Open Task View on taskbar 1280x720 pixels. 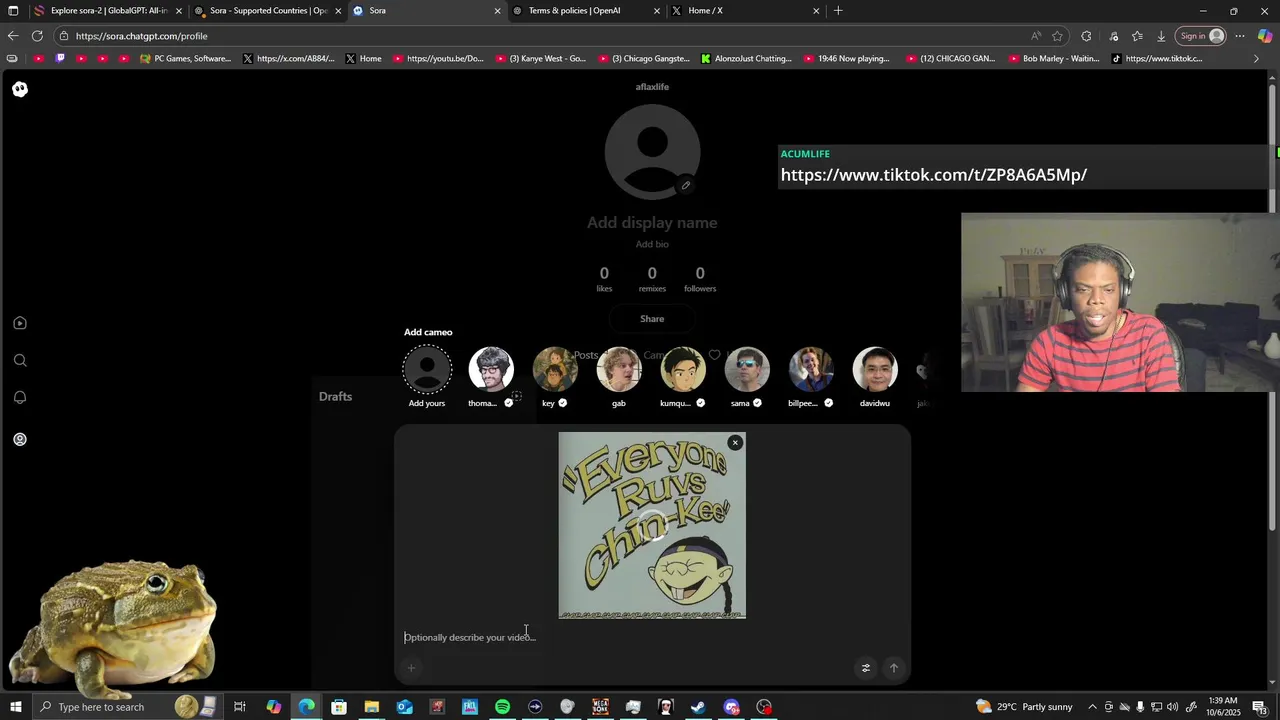click(x=240, y=707)
